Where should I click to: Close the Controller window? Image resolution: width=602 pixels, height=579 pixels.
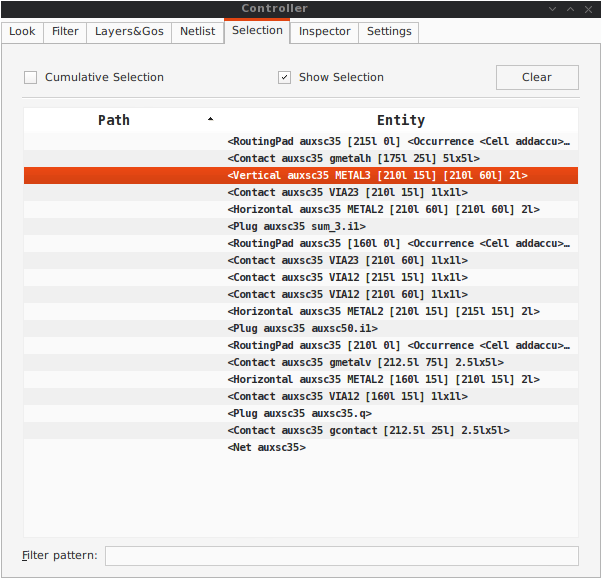pyautogui.click(x=588, y=9)
